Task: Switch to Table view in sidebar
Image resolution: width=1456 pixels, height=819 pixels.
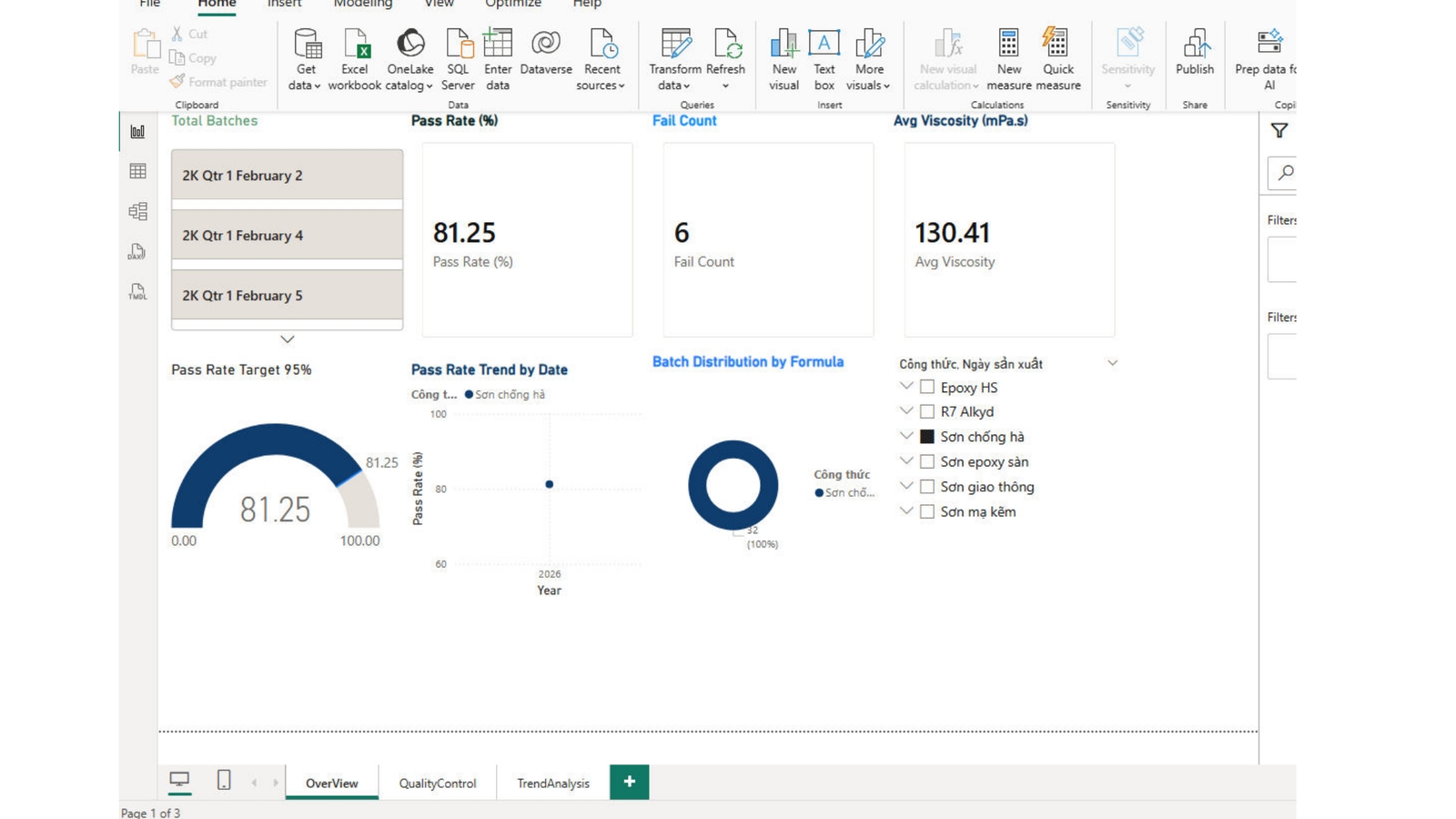Action: (x=137, y=171)
